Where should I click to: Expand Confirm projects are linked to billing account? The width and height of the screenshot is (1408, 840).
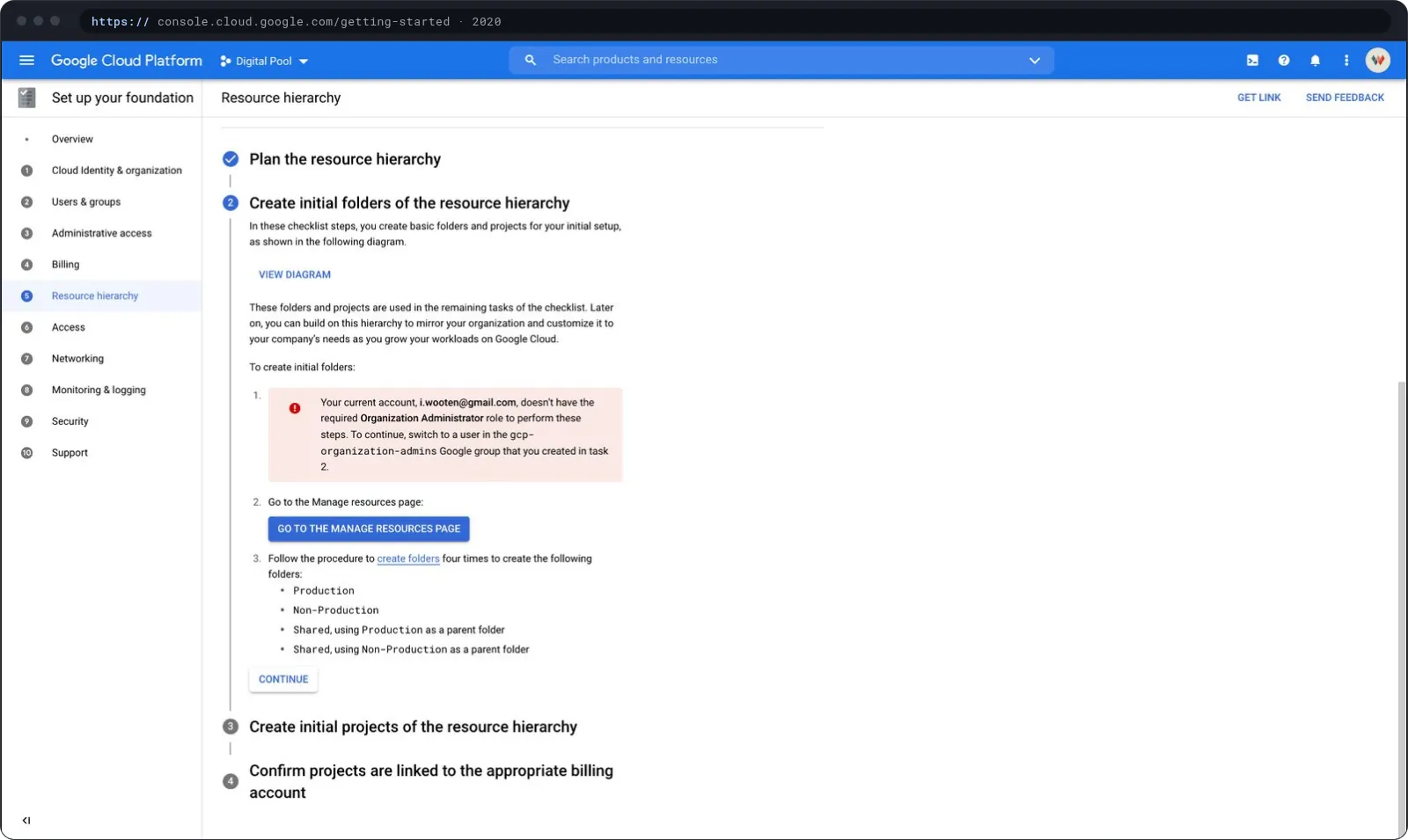click(x=431, y=781)
